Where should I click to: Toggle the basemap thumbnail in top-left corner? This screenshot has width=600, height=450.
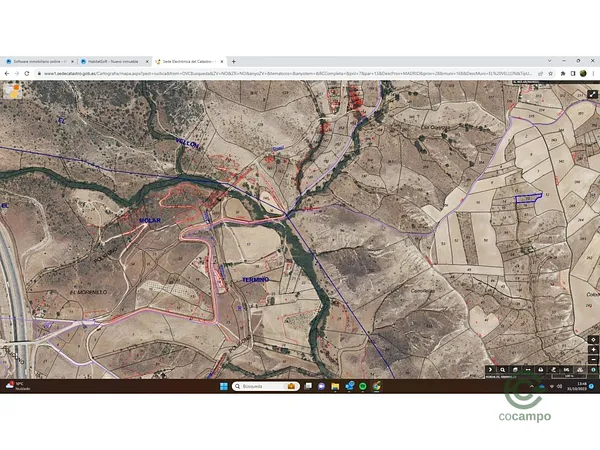[x=12, y=88]
